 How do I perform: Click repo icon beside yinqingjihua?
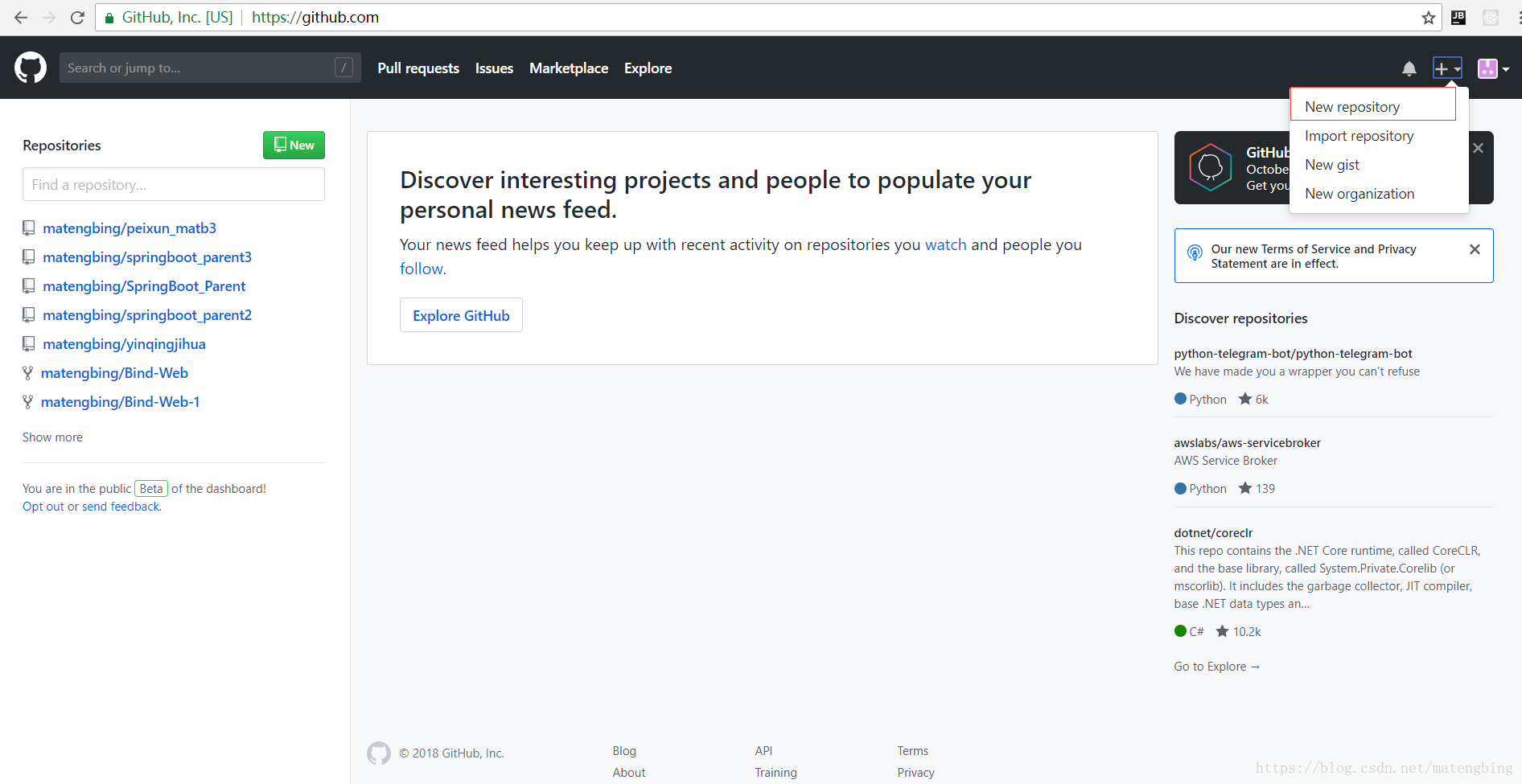pos(29,344)
